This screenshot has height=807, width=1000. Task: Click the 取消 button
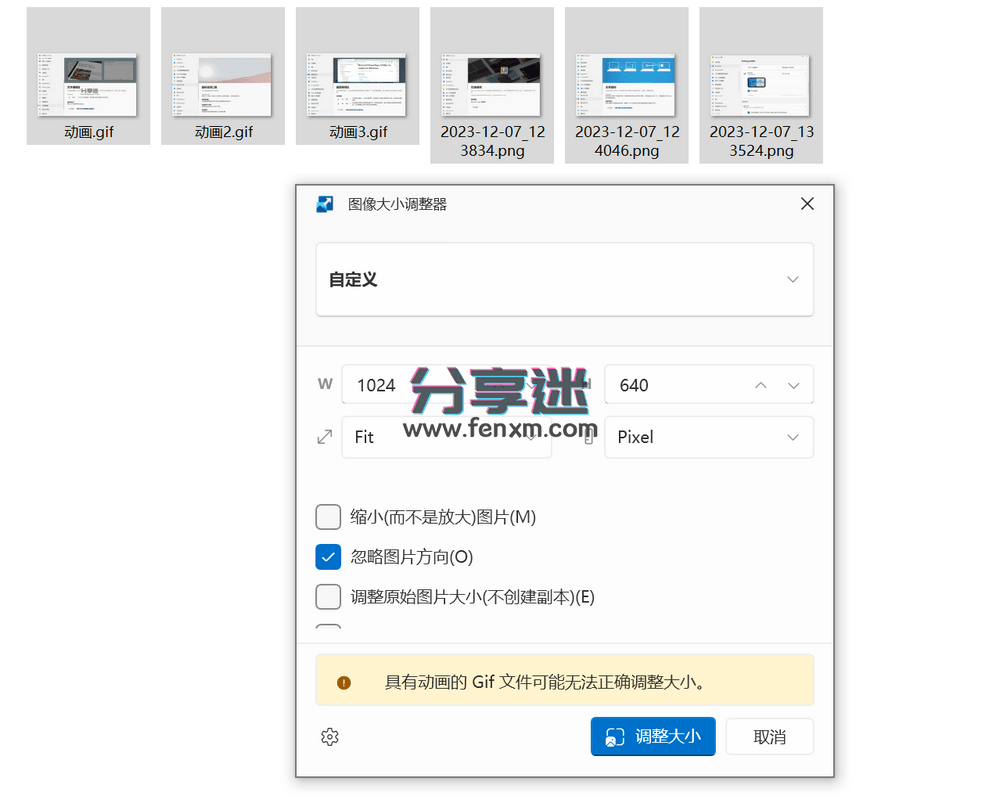(x=769, y=736)
